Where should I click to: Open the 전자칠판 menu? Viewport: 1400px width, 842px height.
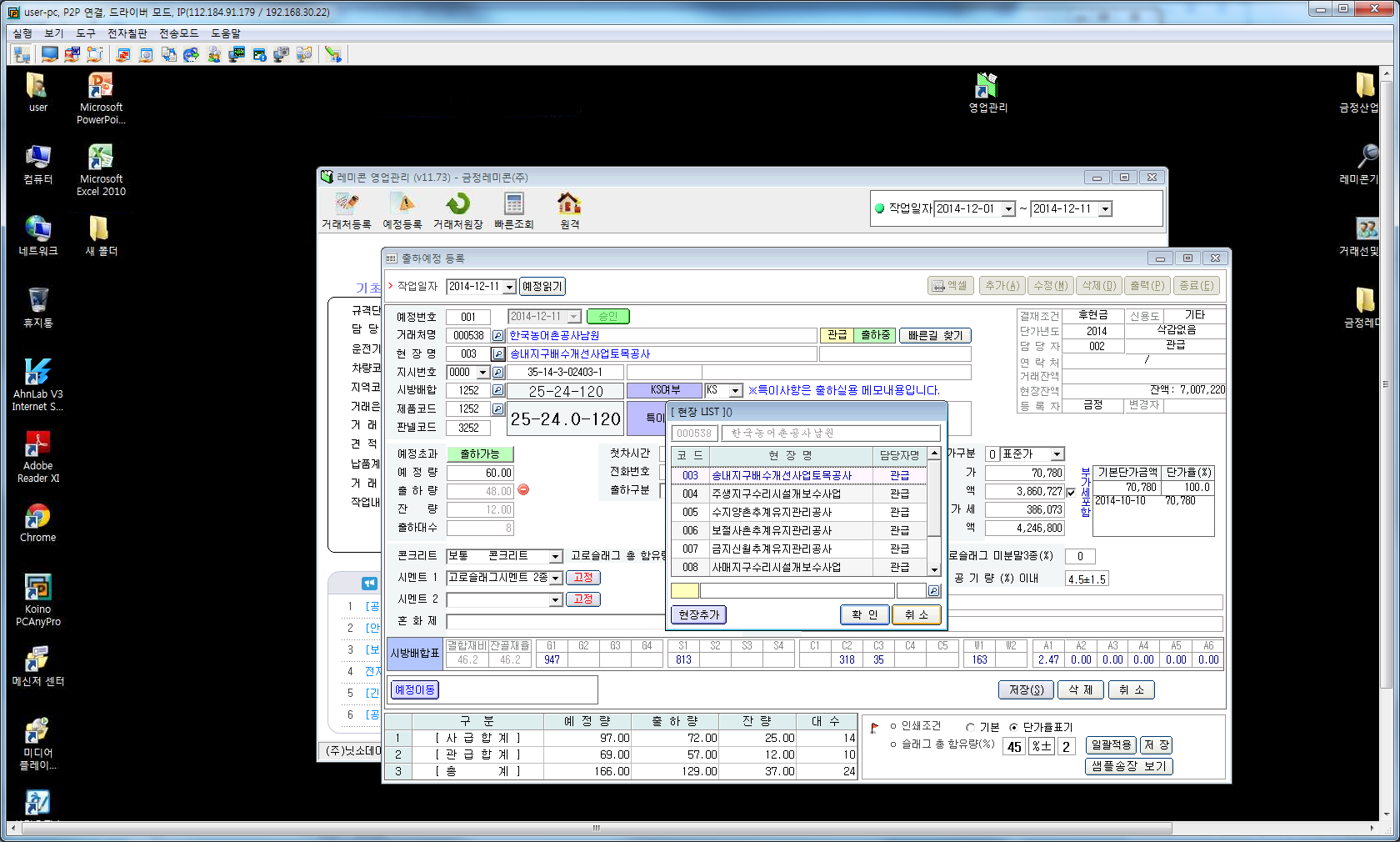(x=127, y=33)
